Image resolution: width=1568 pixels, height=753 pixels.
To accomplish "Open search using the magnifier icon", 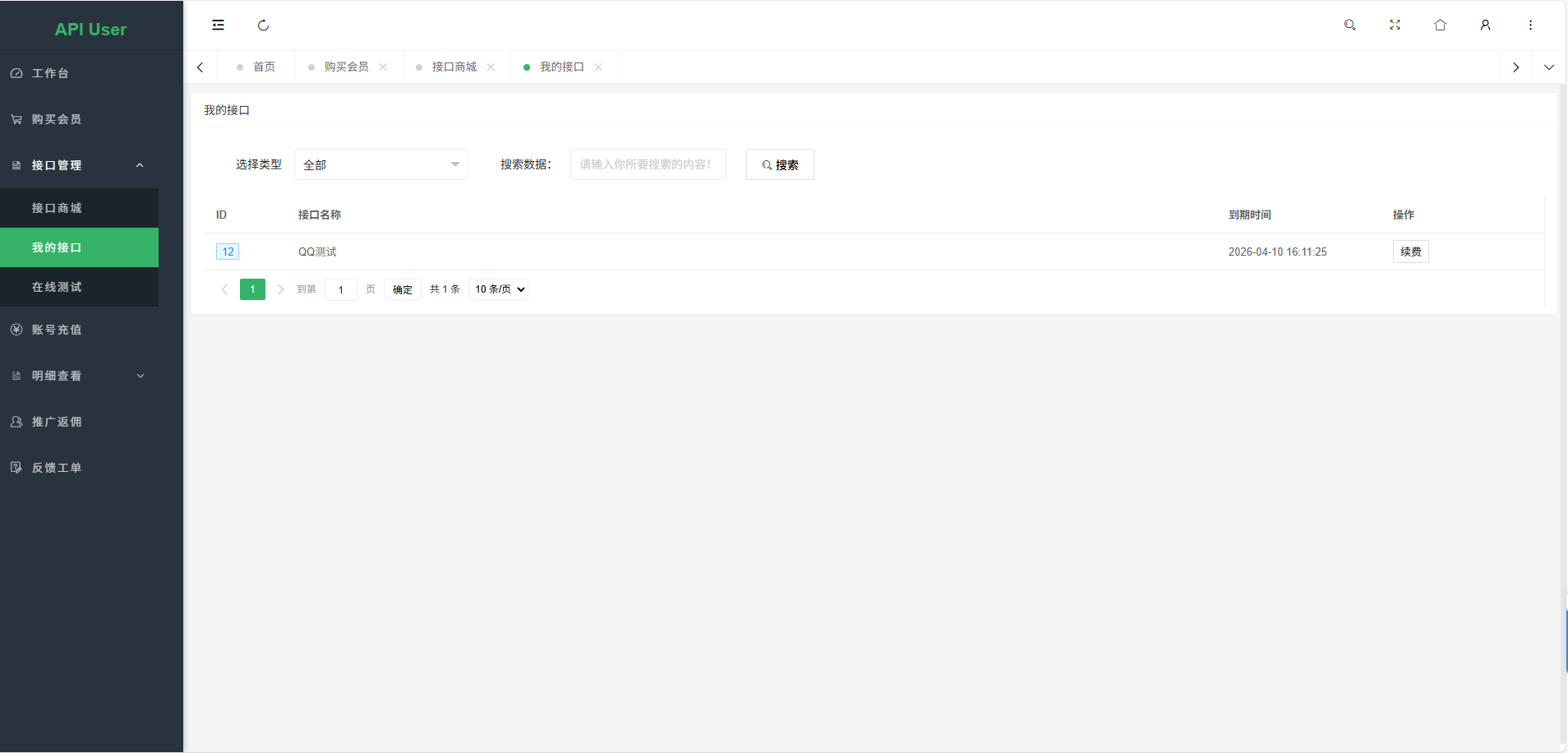I will (1349, 25).
